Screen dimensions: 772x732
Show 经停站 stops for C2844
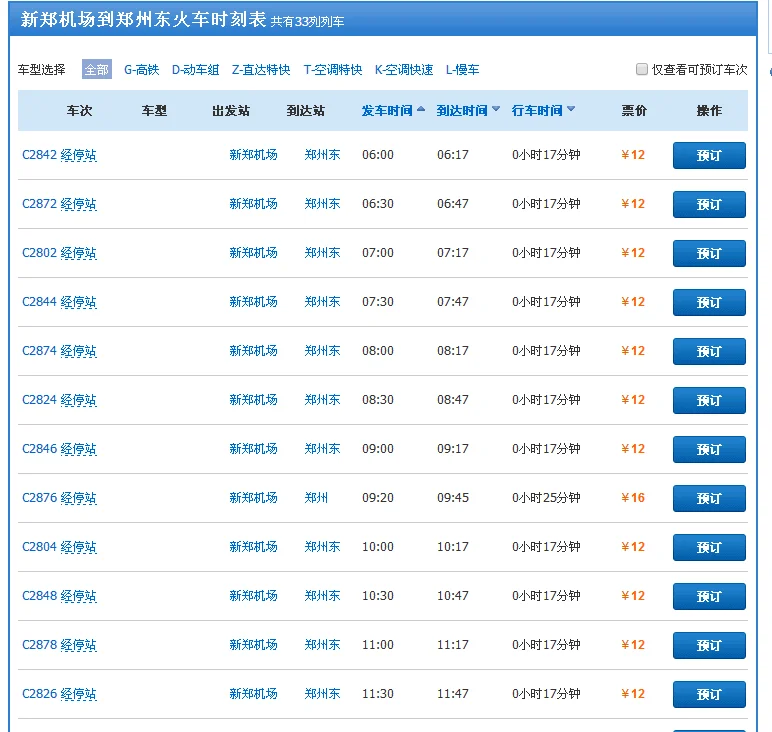(x=78, y=302)
